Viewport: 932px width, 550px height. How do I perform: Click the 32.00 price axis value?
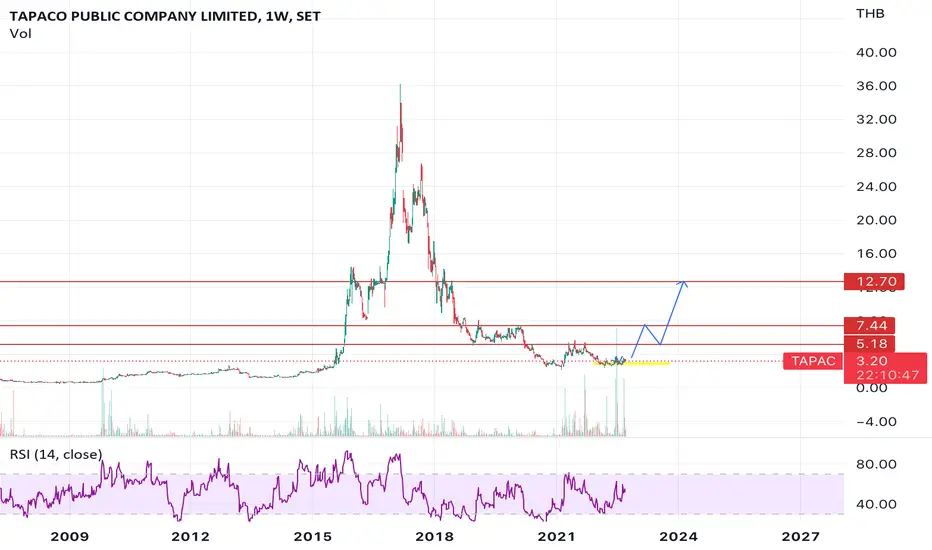pyautogui.click(x=876, y=119)
